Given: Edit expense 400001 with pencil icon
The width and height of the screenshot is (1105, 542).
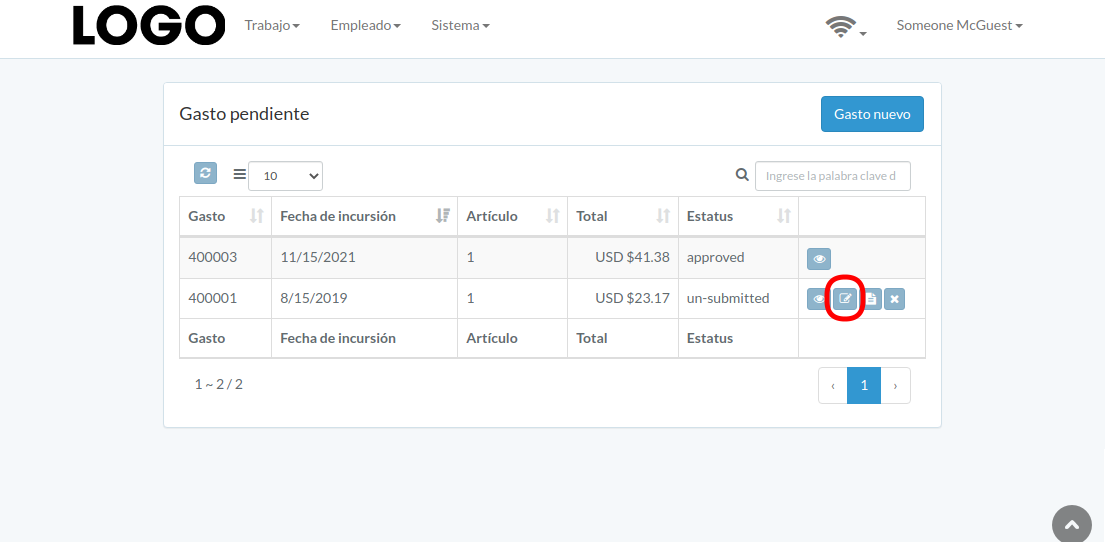Looking at the screenshot, I should (845, 300).
